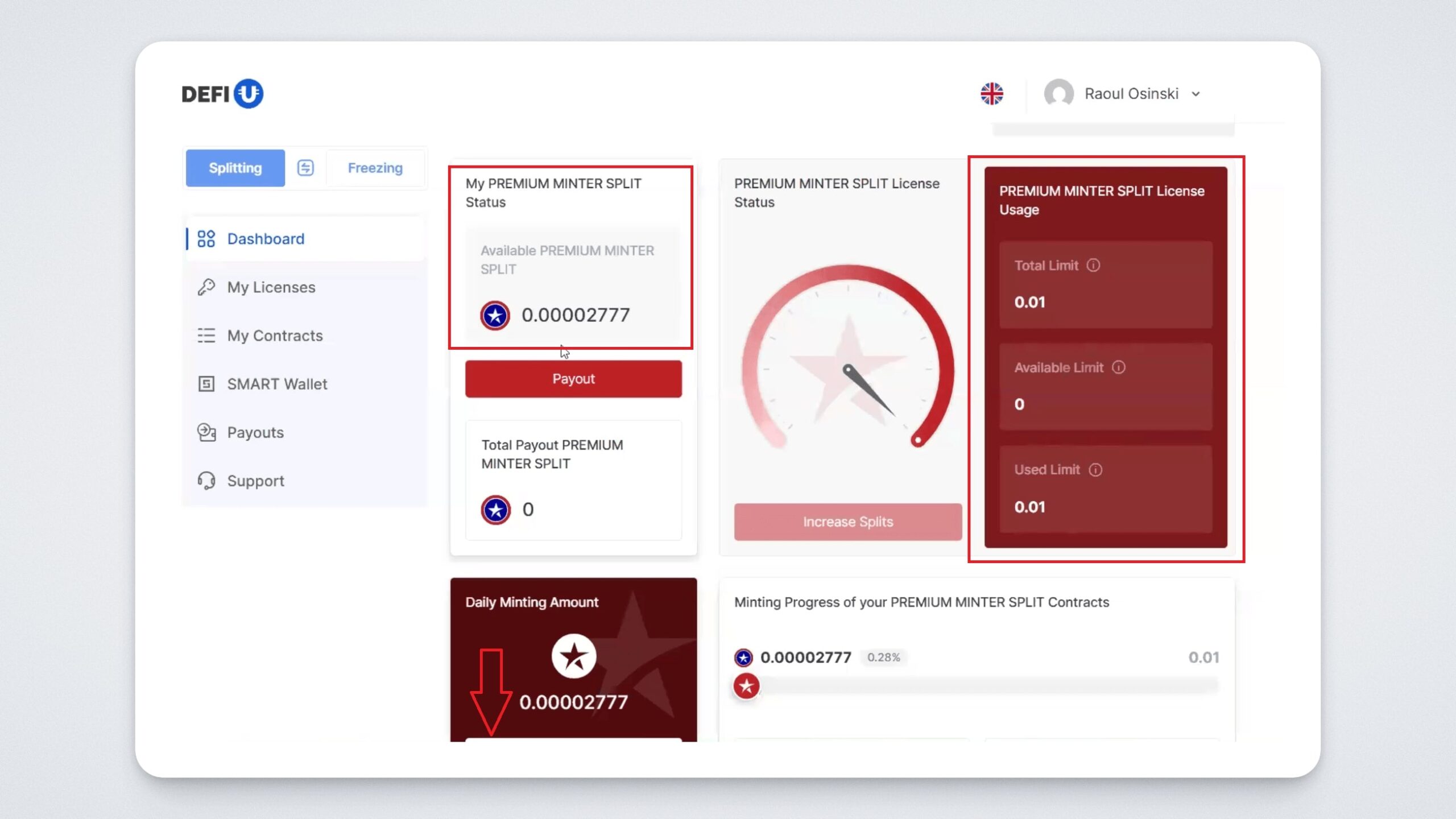The height and width of the screenshot is (819, 1456).
Task: Click the user avatar icon
Action: (x=1058, y=94)
